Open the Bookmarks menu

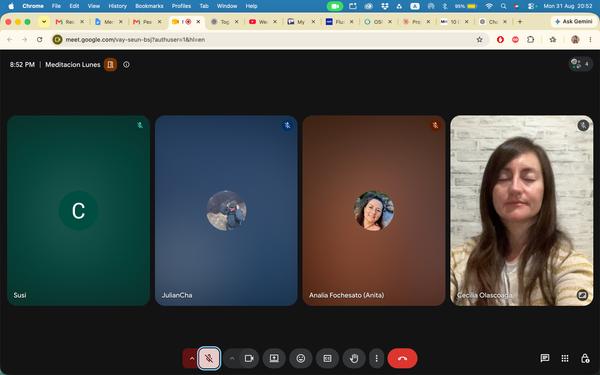coord(149,6)
